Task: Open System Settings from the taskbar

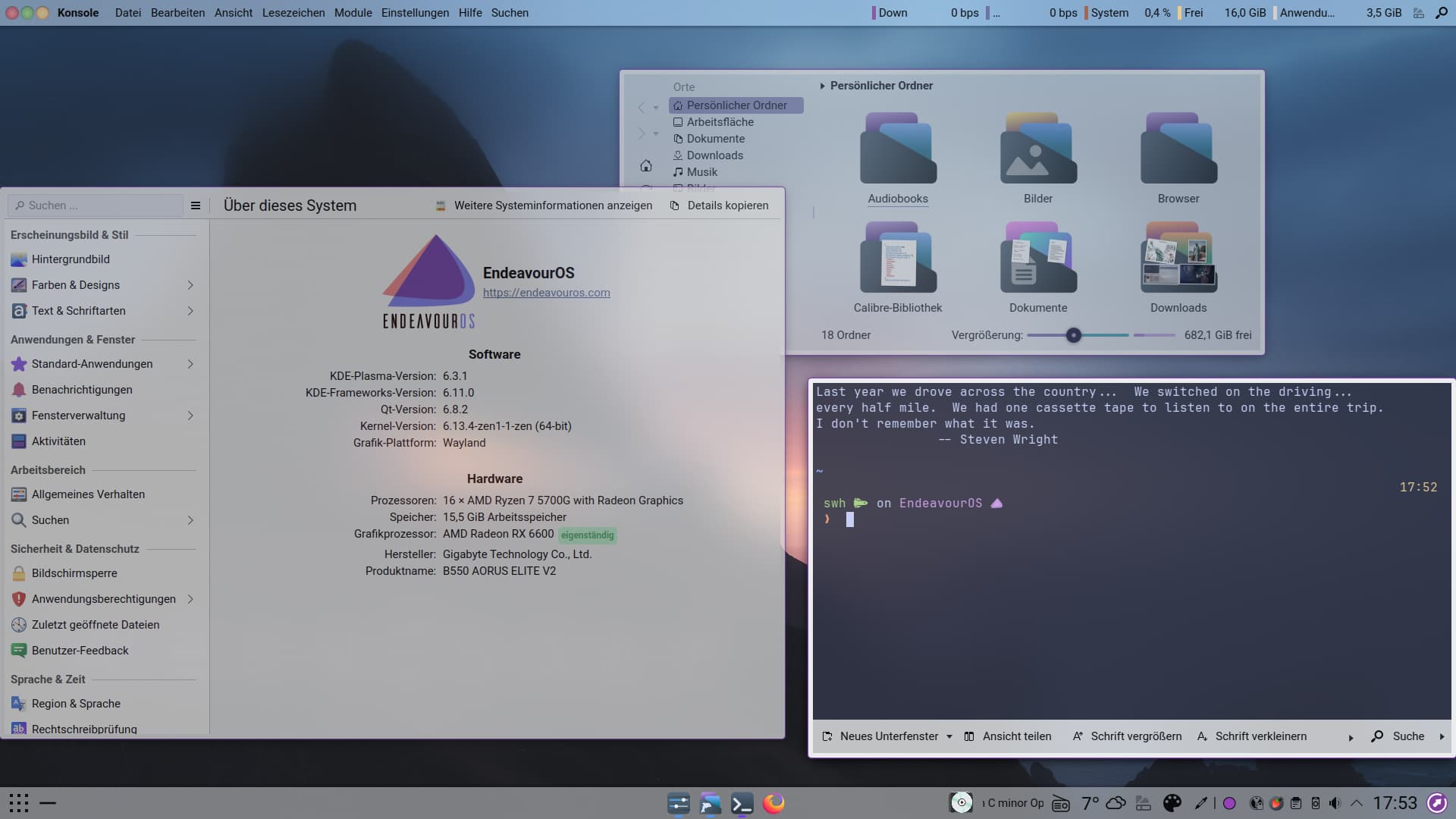Action: [678, 803]
